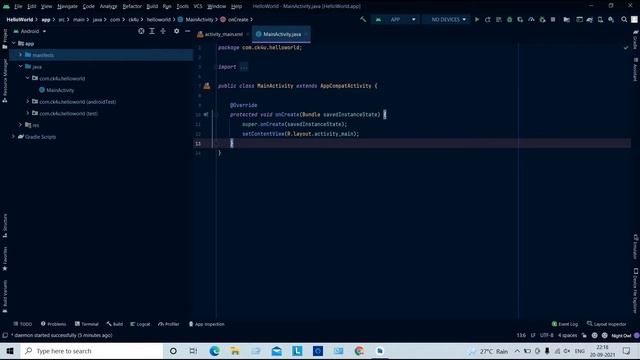Click the UTF-8 encoding in status bar

click(x=547, y=335)
